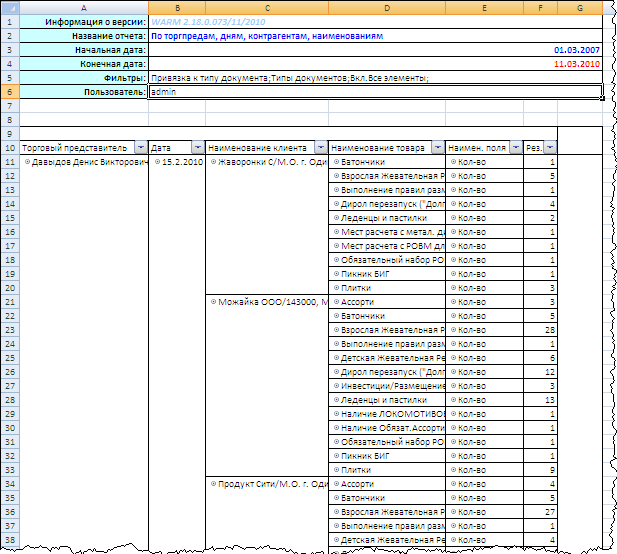Click the Select All corner button
The image size is (617, 554).
(9, 8)
